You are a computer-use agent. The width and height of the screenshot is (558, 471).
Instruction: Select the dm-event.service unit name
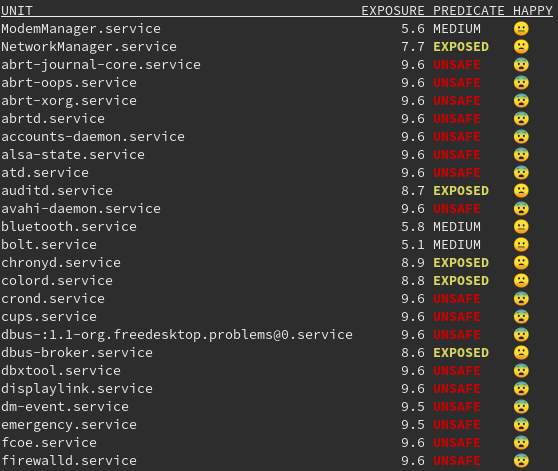65,407
